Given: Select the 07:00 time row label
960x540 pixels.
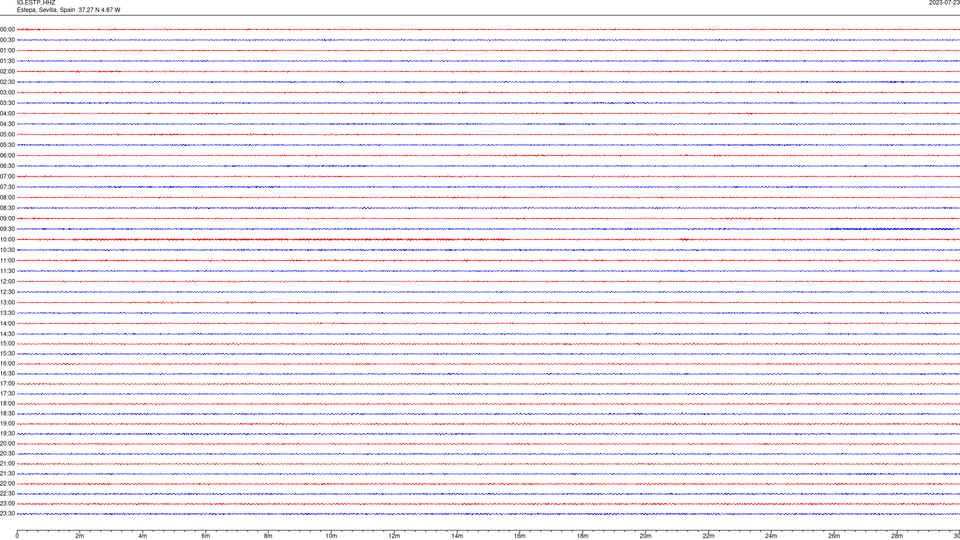Looking at the screenshot, I should pos(7,176).
